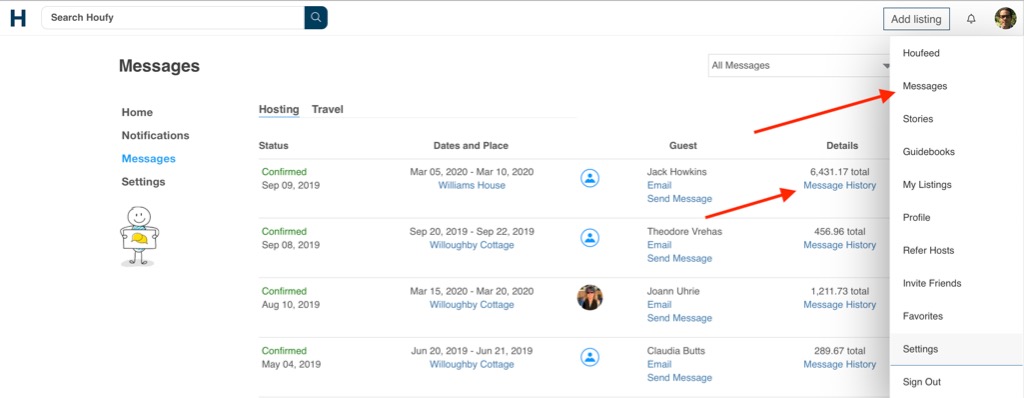Select Messages in the left sidebar
This screenshot has height=398, width=1024.
click(148, 158)
